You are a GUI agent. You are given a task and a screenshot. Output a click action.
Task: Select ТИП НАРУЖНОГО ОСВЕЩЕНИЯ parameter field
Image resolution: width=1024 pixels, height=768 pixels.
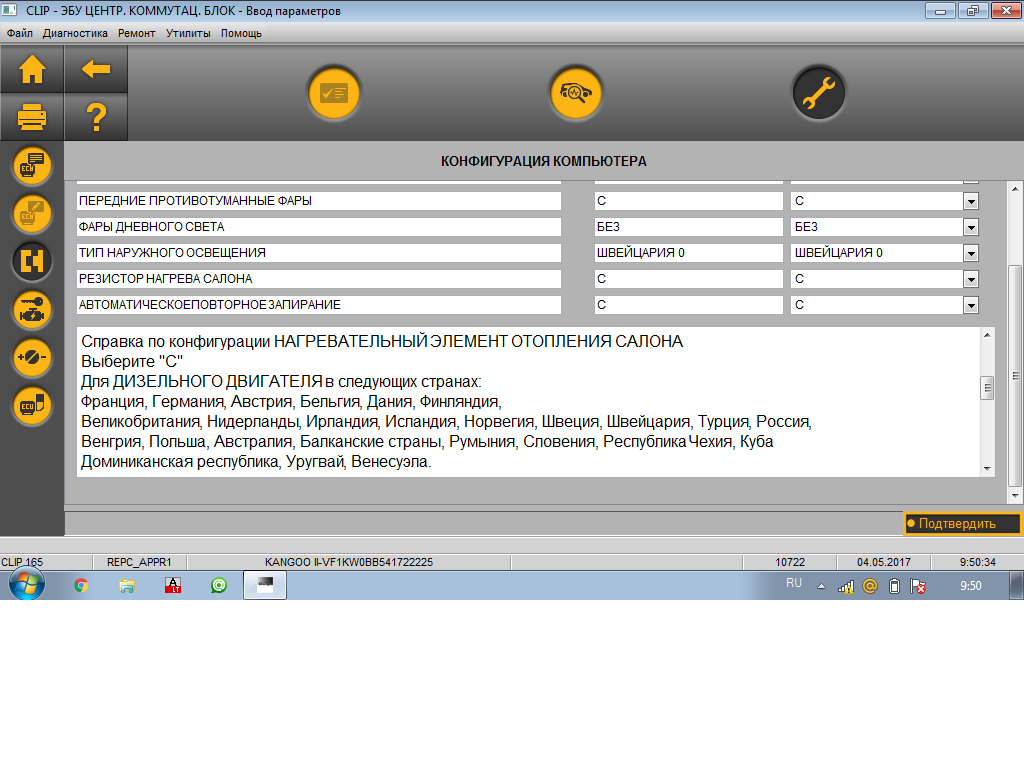tap(319, 253)
